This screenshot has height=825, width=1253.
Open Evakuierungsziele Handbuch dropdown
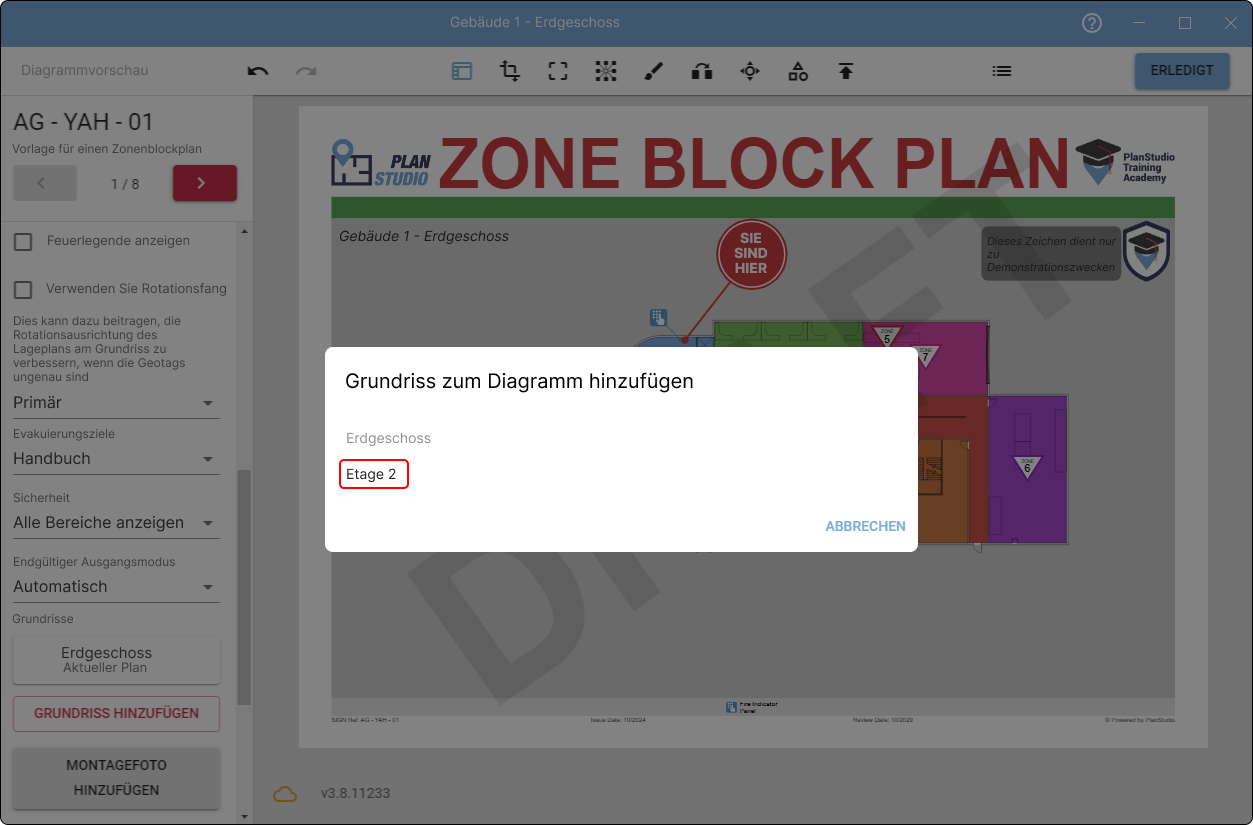pos(116,459)
